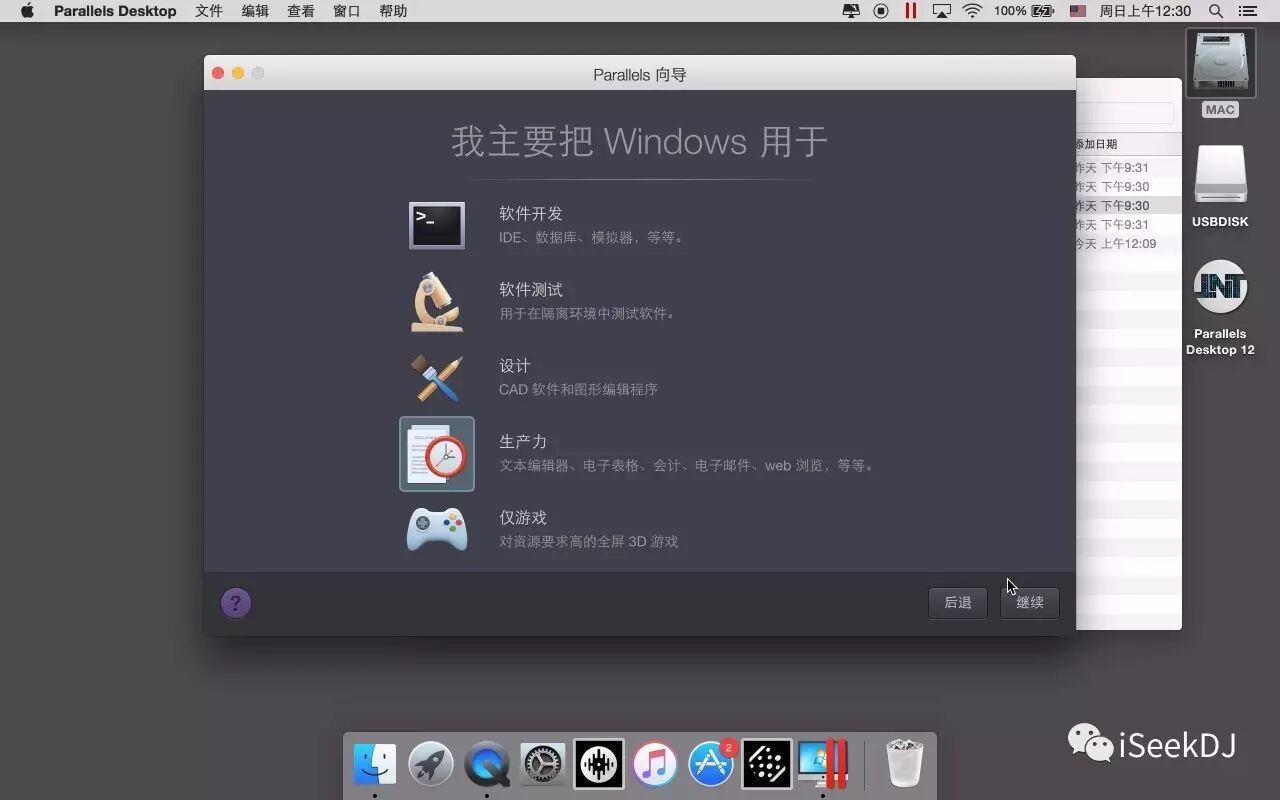This screenshot has width=1280, height=800.
Task: Select the 软件开发 option label
Action: click(531, 214)
